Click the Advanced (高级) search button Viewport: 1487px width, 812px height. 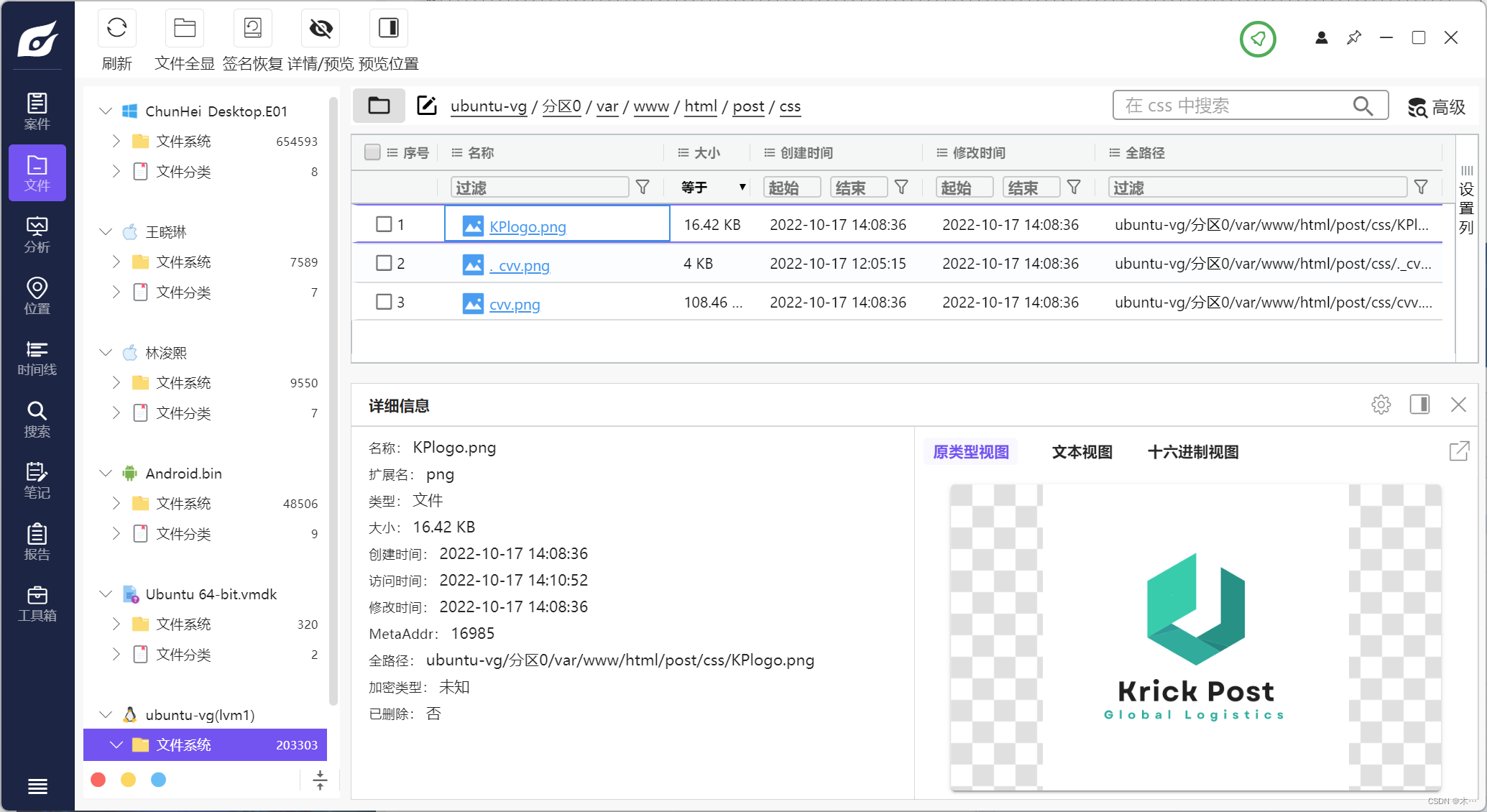point(1436,107)
